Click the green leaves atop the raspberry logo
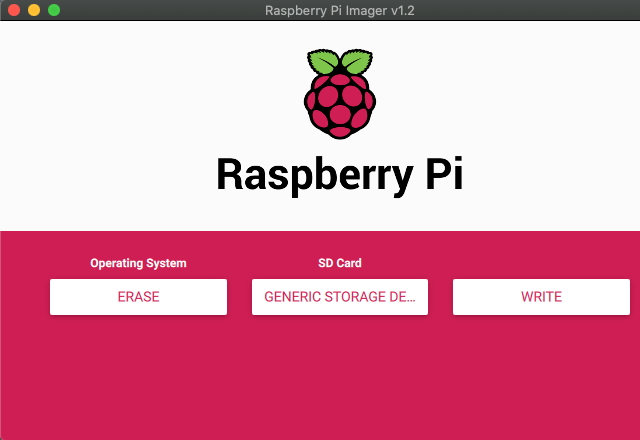This screenshot has width=640, height=440. 339,62
